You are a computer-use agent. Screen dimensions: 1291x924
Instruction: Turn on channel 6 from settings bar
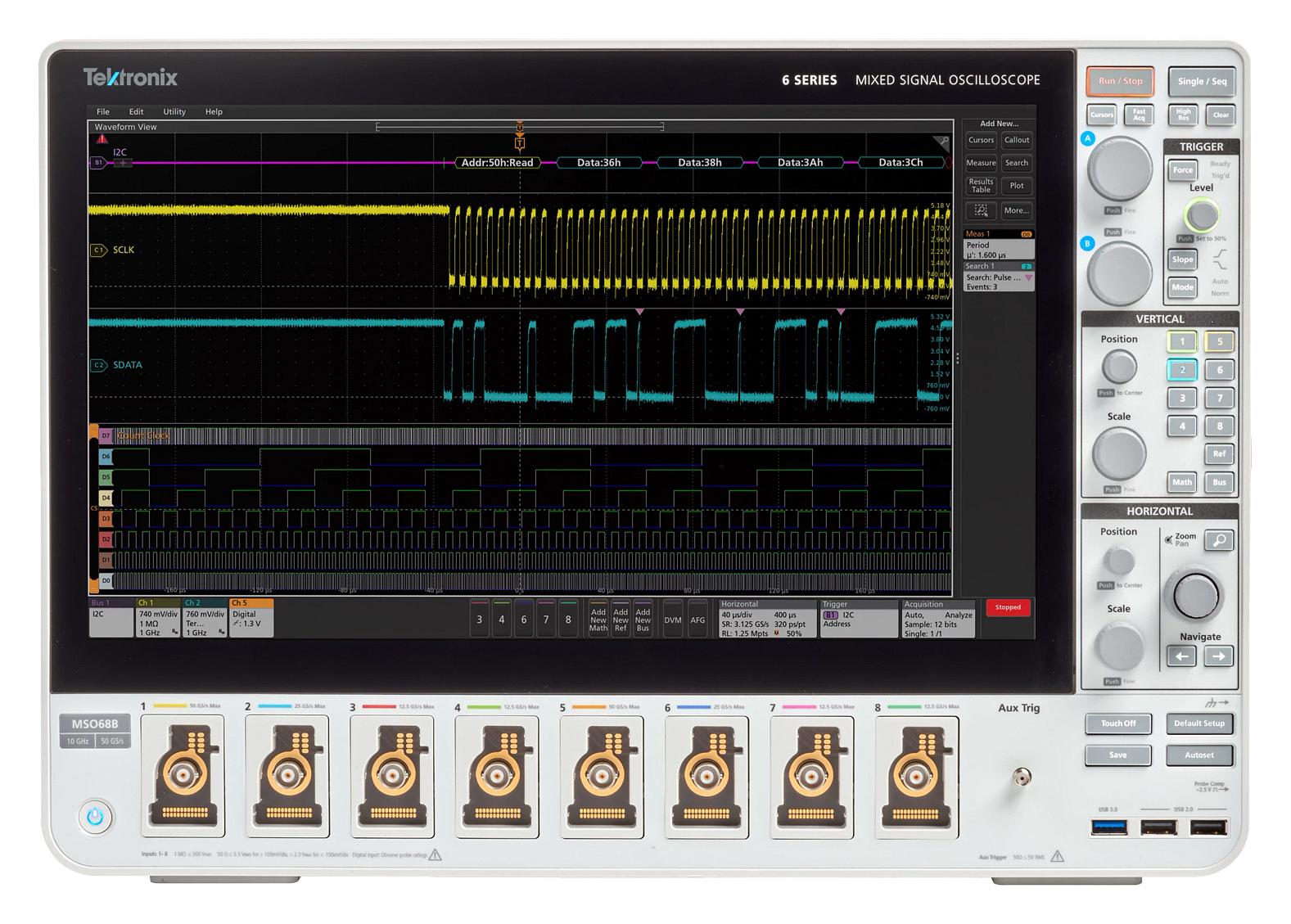click(524, 620)
